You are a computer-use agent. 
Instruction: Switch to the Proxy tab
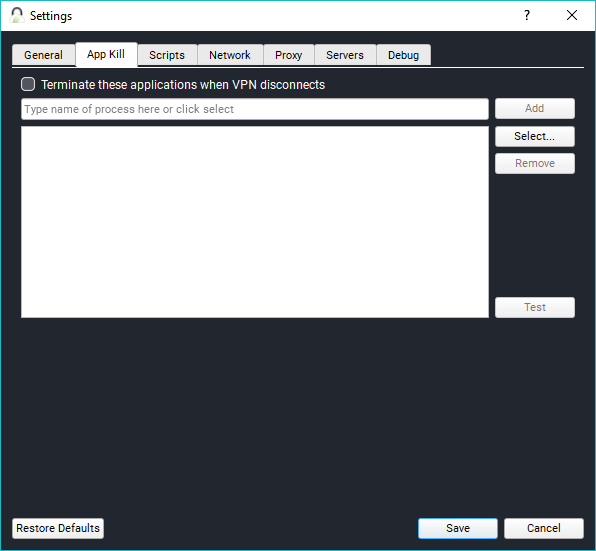tap(288, 55)
